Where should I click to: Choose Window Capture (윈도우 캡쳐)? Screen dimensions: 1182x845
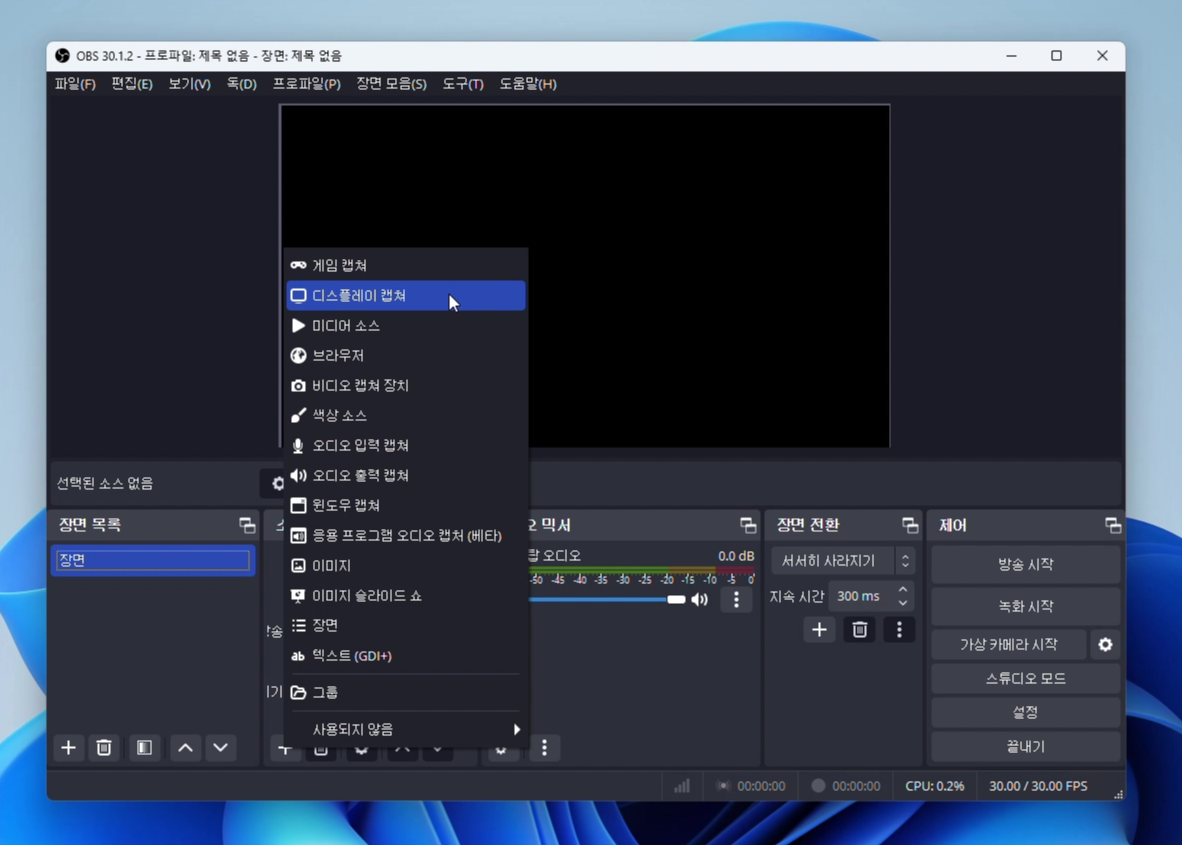406,505
